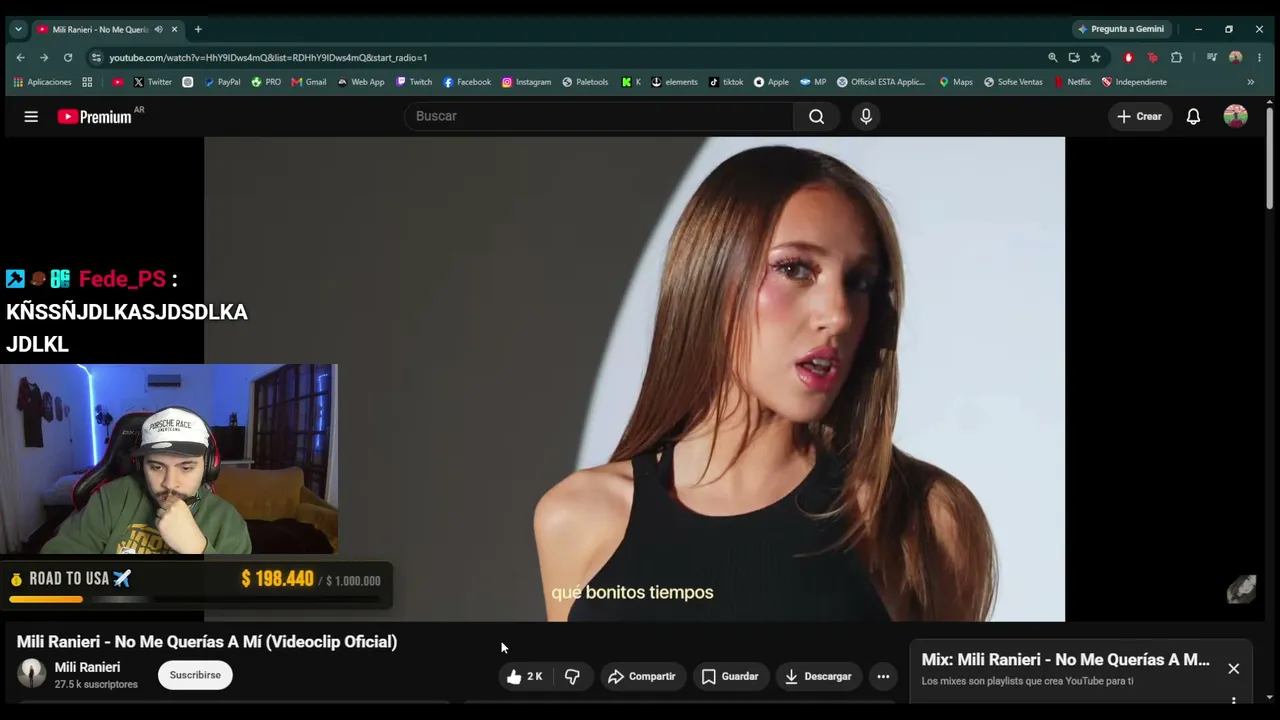
Task: Open the PayPal bookmark
Action: [x=222, y=82]
